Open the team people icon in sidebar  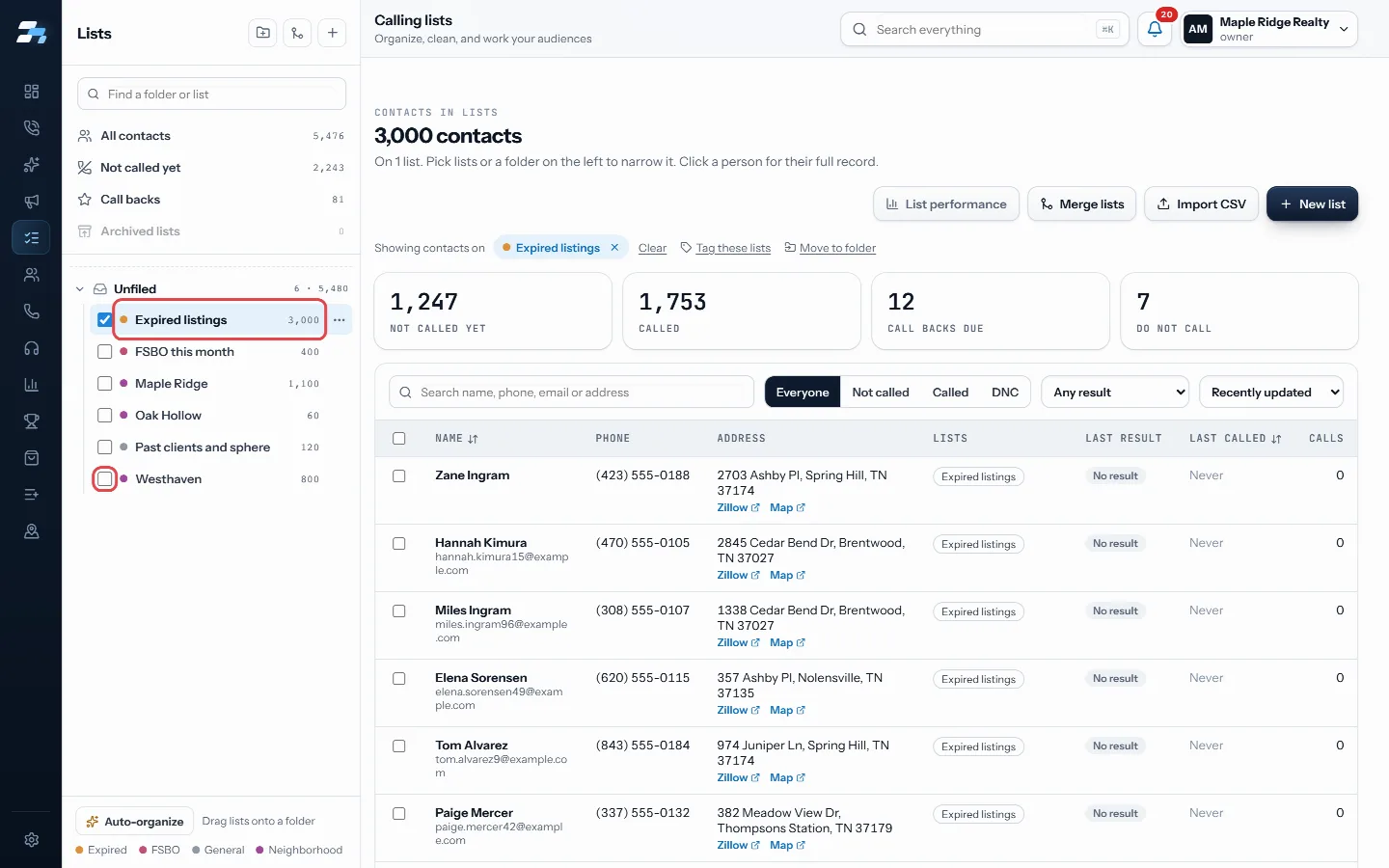(31, 274)
